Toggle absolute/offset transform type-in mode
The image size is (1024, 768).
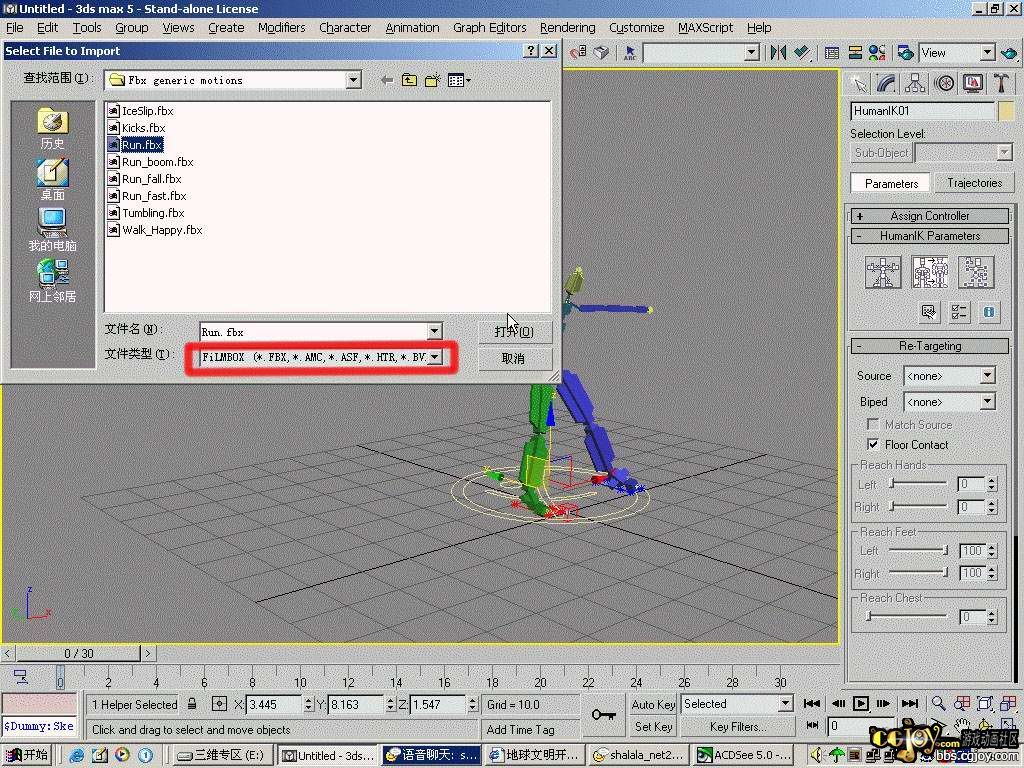(x=219, y=704)
